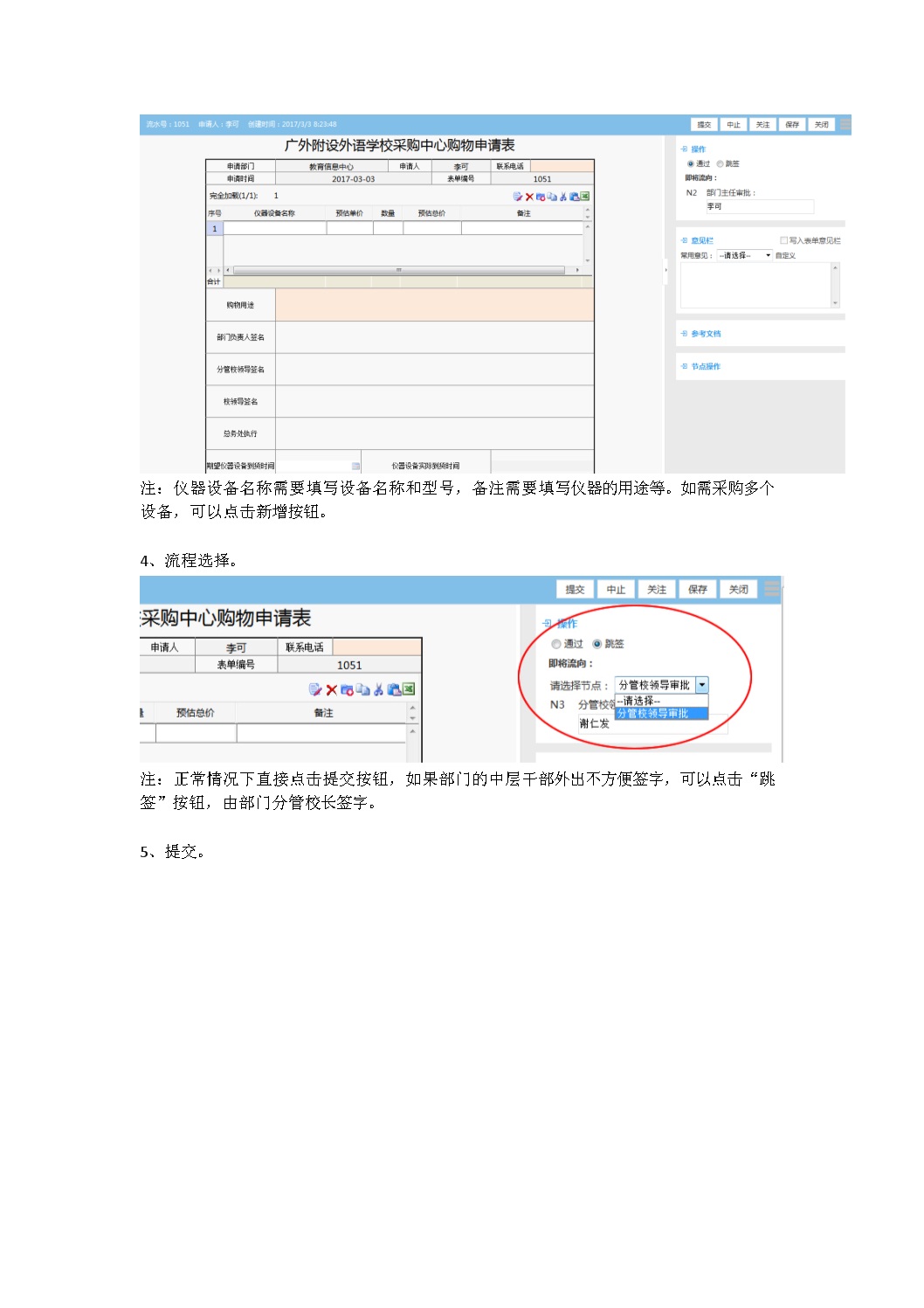Open the calendar picker for 期望仪器设备到货时间
924x1308 pixels.
pyautogui.click(x=355, y=467)
